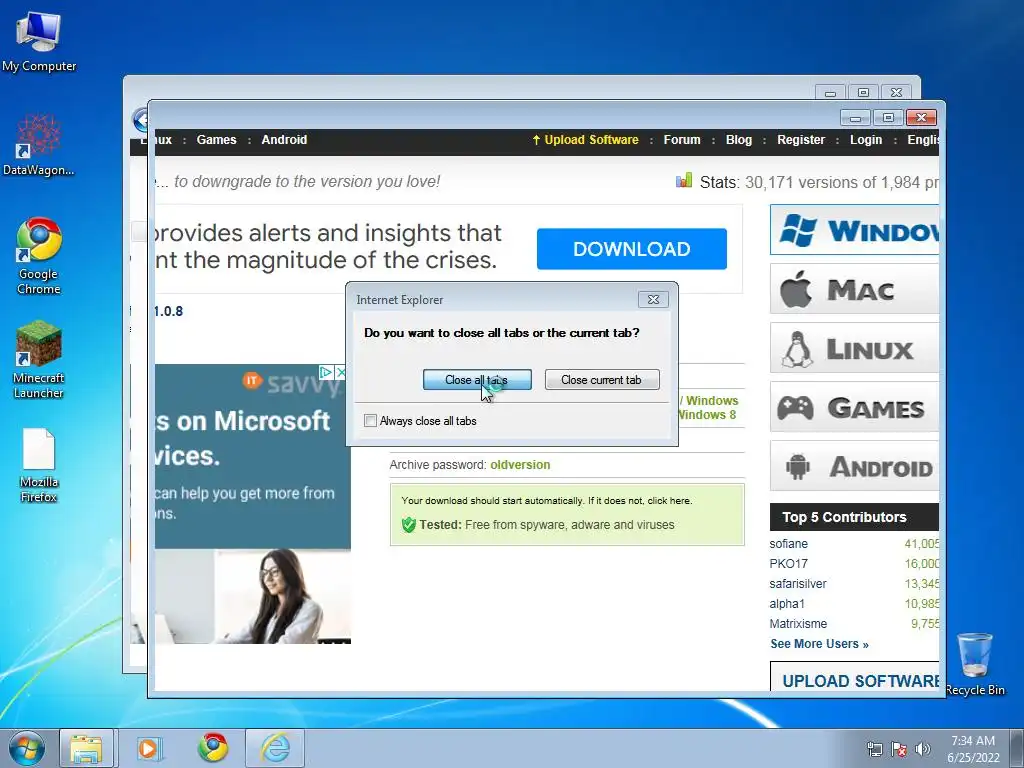Click back arrow in background browser window
The width and height of the screenshot is (1024, 768).
(140, 120)
